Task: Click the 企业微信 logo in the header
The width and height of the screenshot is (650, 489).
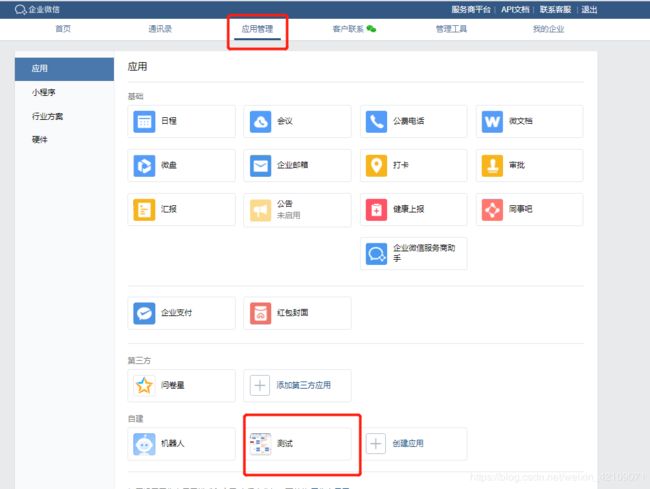Action: [37, 9]
